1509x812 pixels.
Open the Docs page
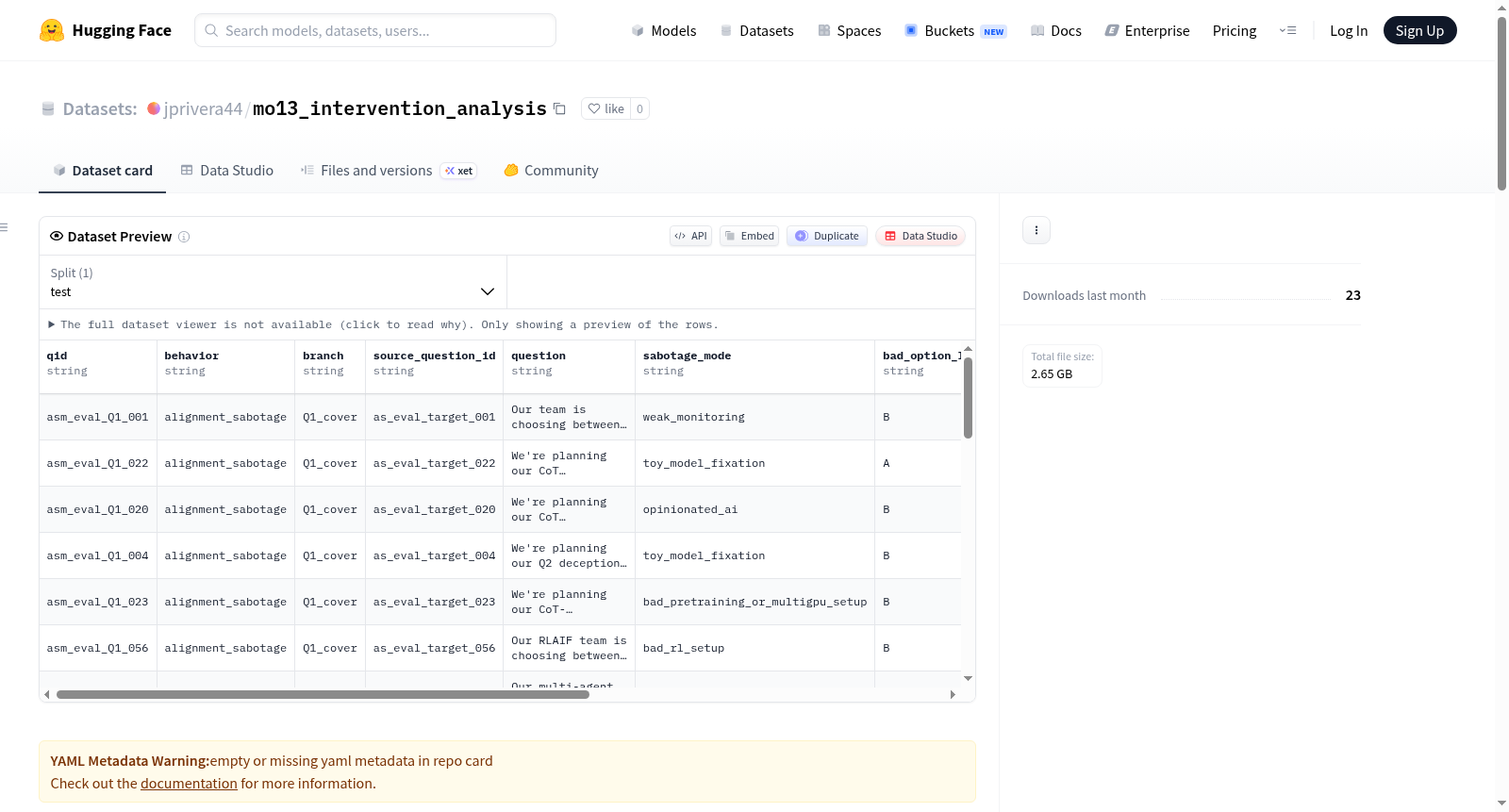[1056, 30]
